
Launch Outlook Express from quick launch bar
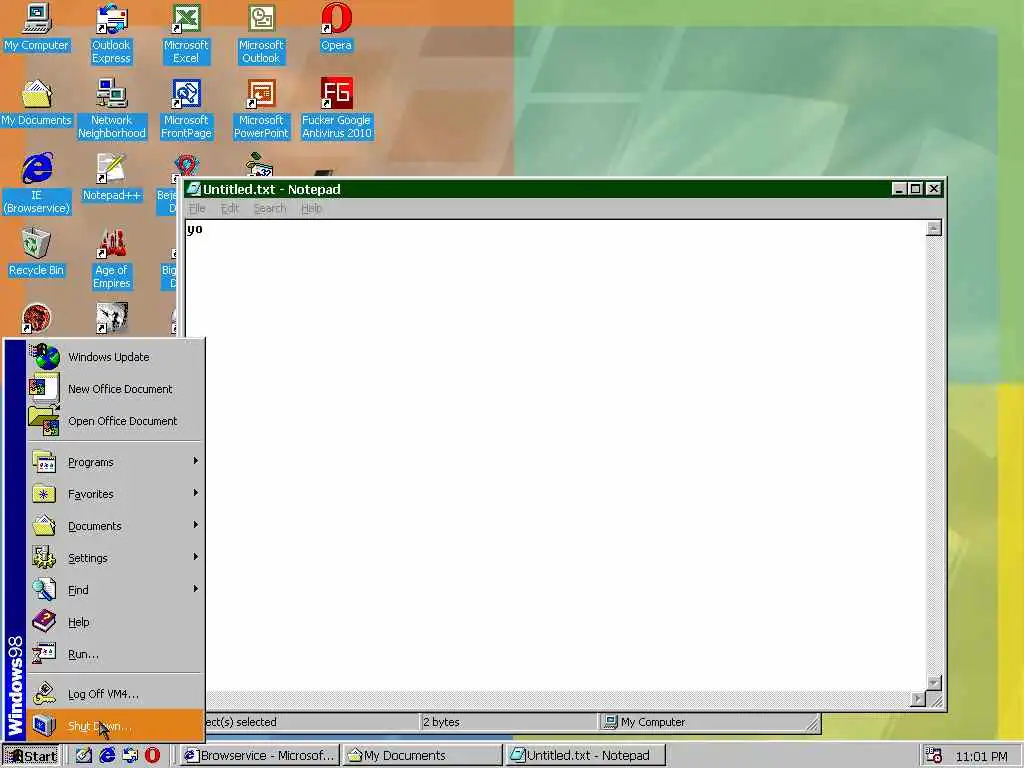pos(130,755)
